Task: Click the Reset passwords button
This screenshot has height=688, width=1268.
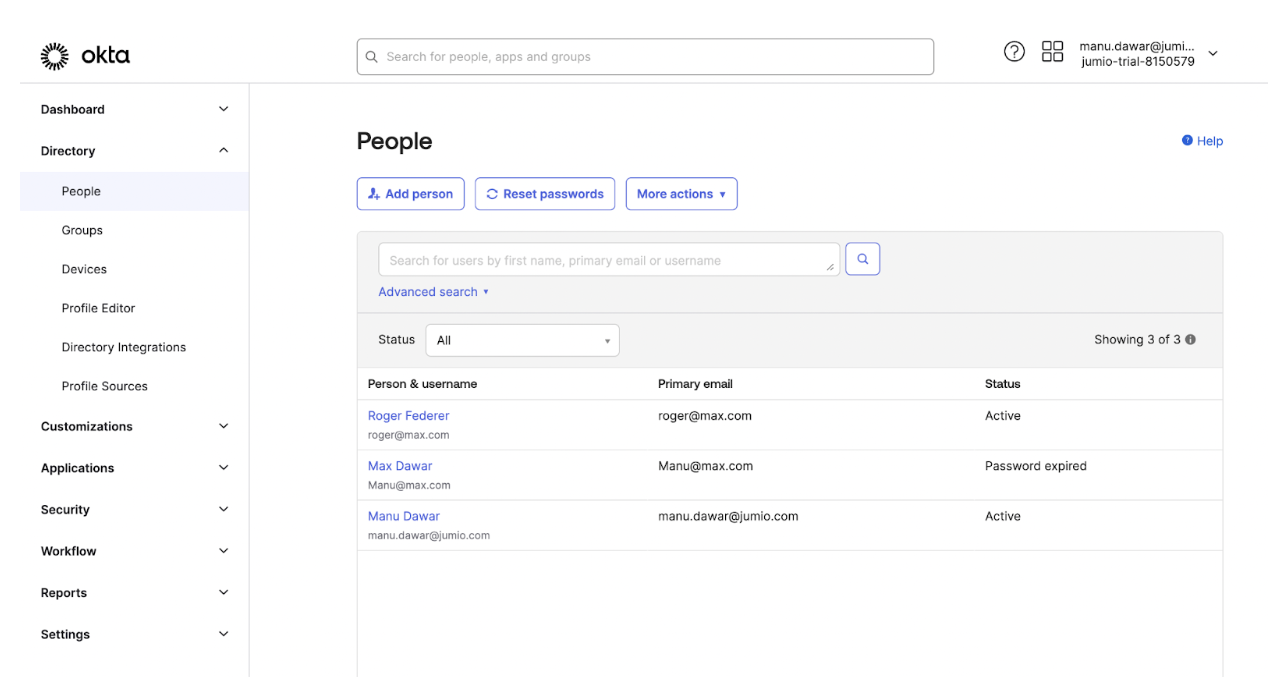Action: click(x=545, y=194)
